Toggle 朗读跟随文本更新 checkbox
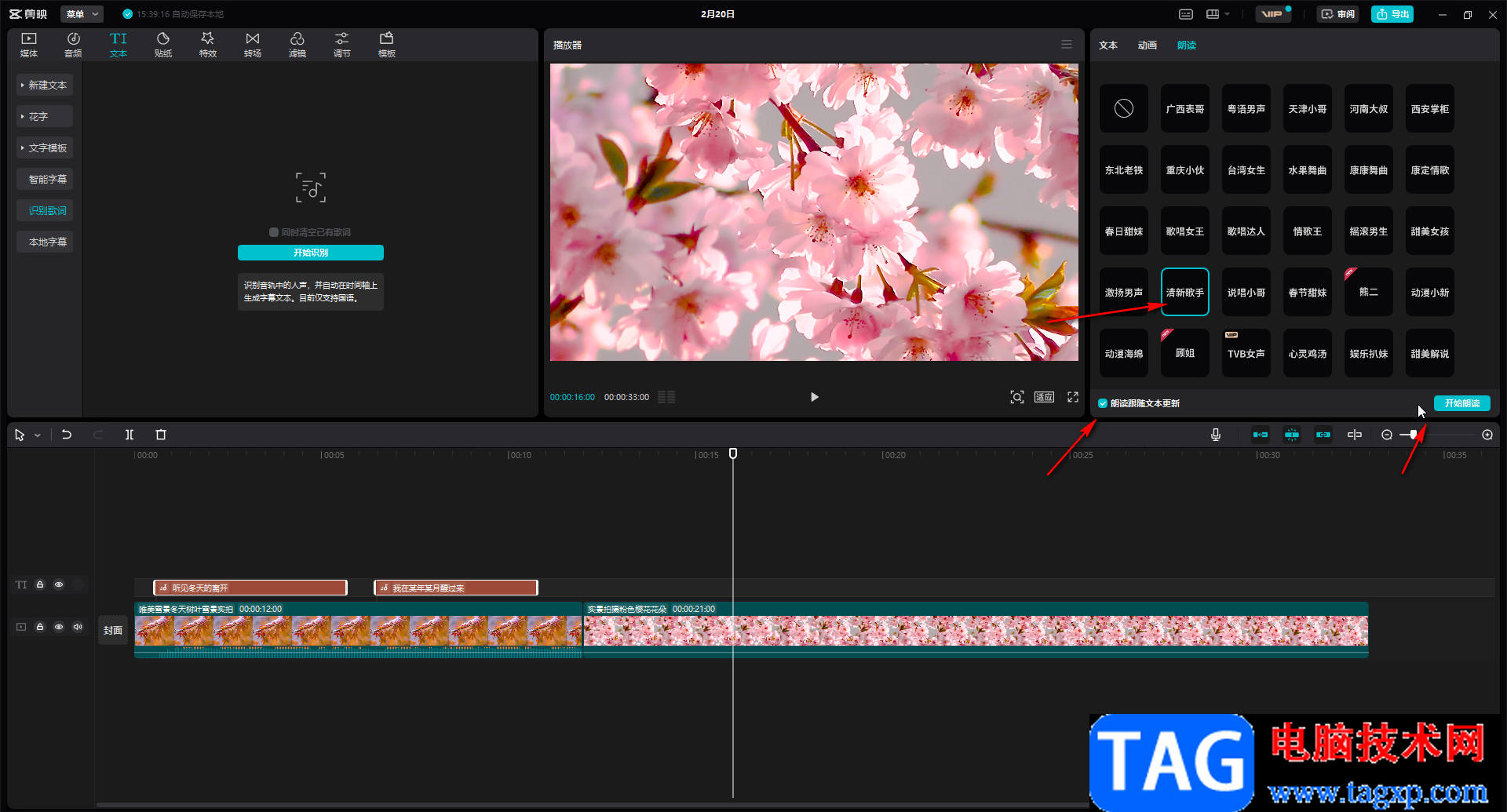This screenshot has width=1507, height=812. [x=1103, y=403]
